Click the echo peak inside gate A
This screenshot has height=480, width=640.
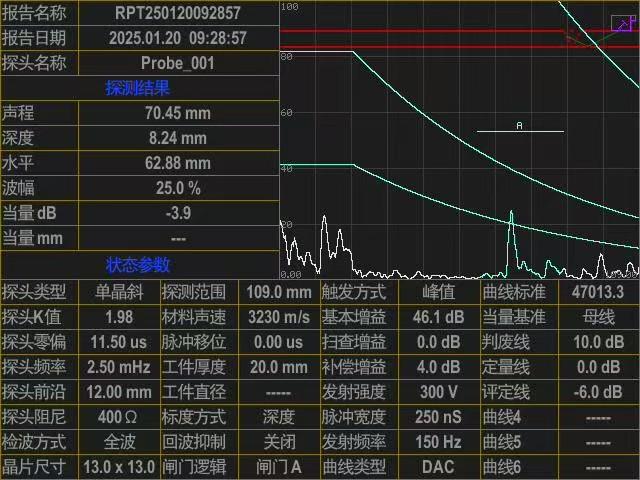[511, 214]
